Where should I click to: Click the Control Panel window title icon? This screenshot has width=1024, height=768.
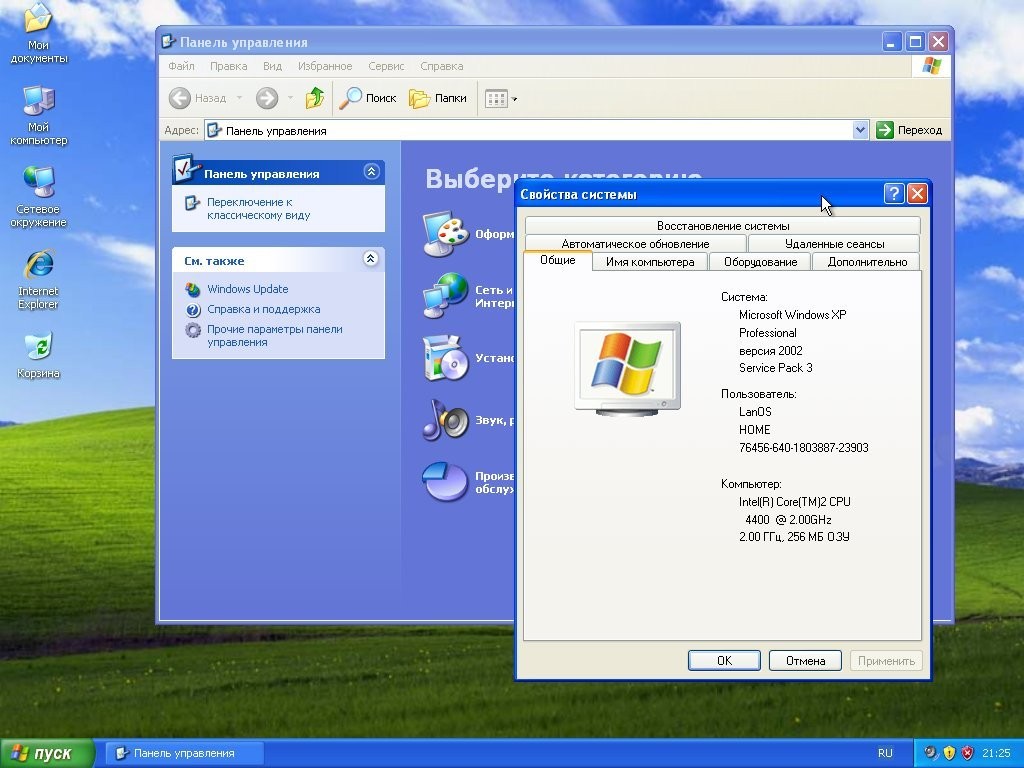[x=168, y=41]
